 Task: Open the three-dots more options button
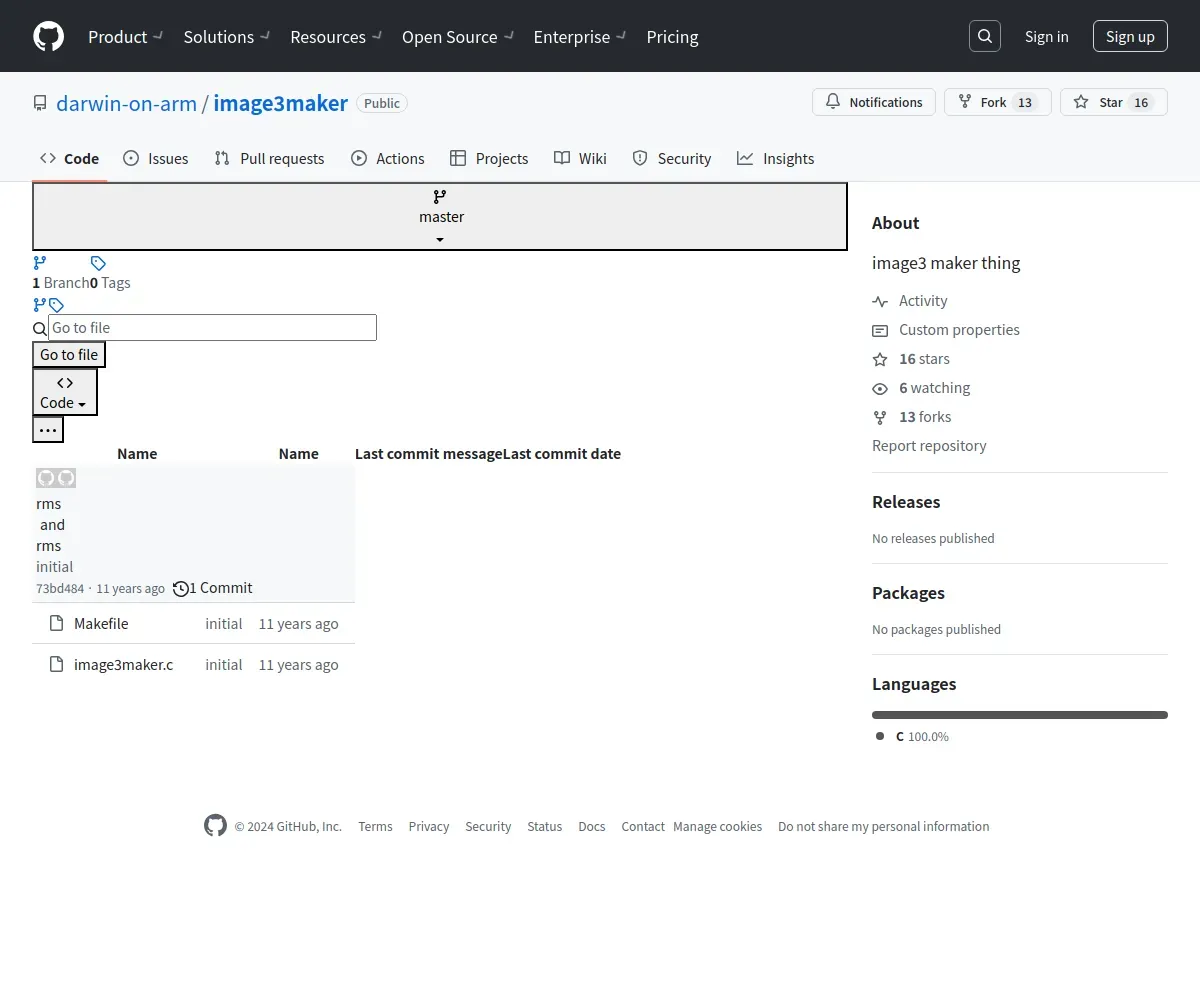pyautogui.click(x=48, y=430)
